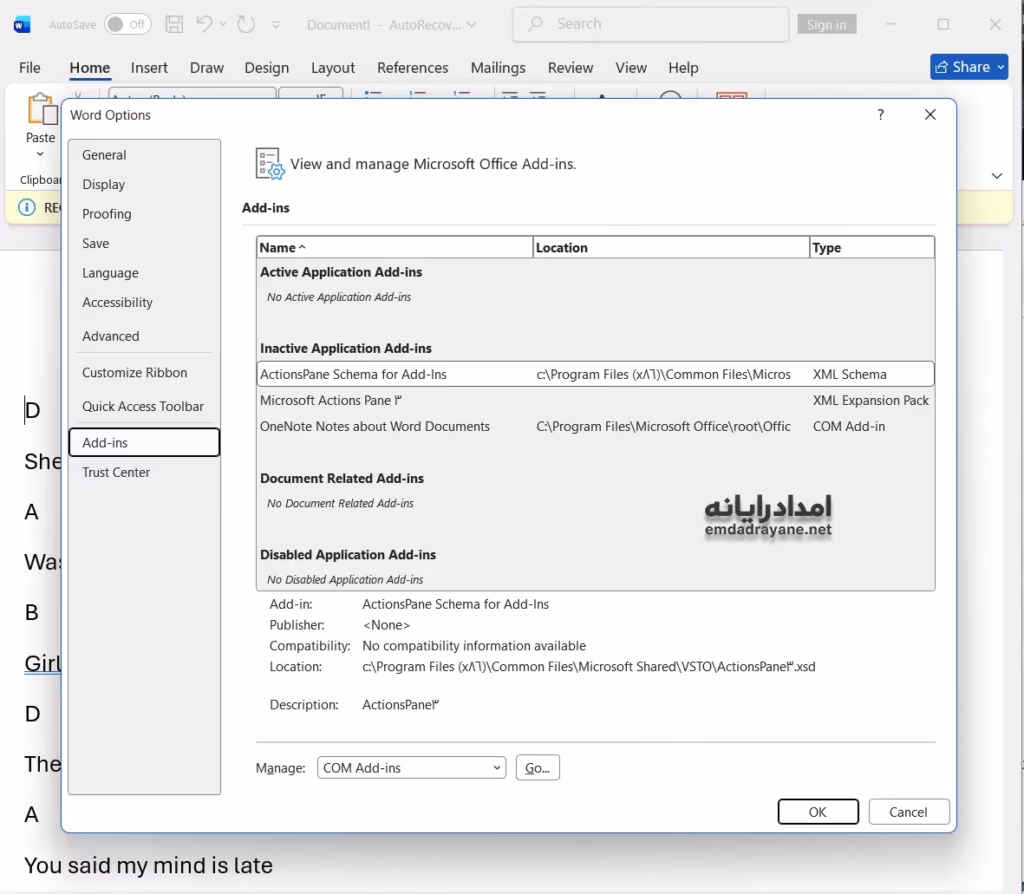Open the References ribbon tab

tap(412, 68)
